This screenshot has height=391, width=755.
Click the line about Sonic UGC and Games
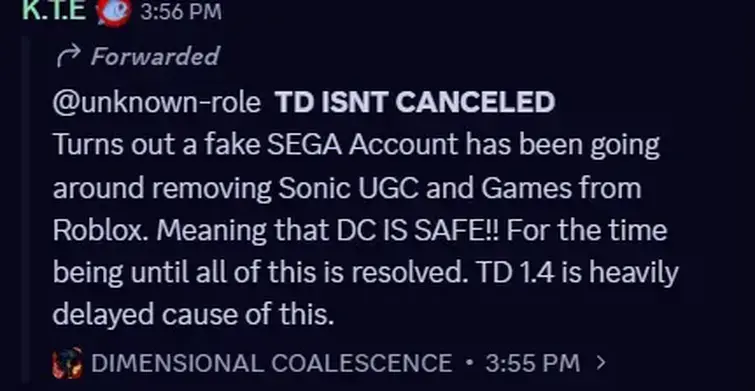pos(347,188)
